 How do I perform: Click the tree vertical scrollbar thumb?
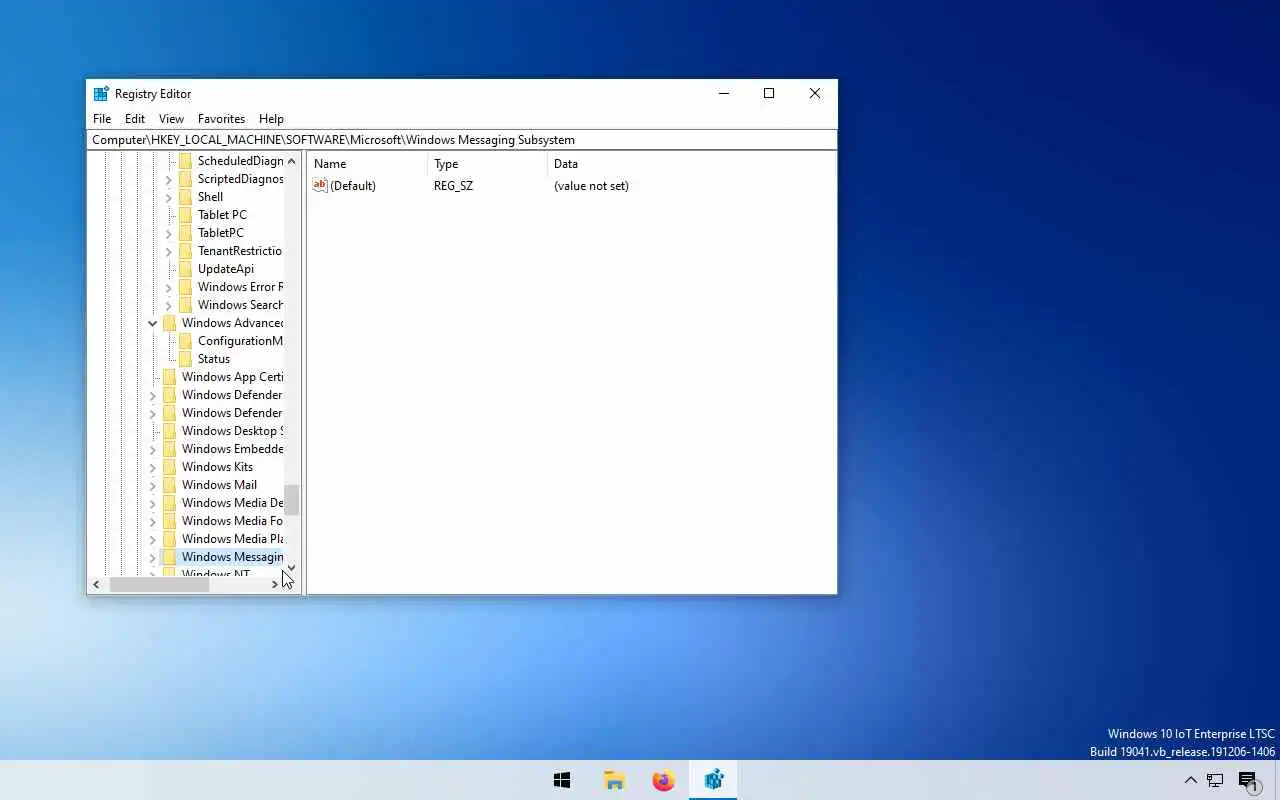(x=291, y=500)
